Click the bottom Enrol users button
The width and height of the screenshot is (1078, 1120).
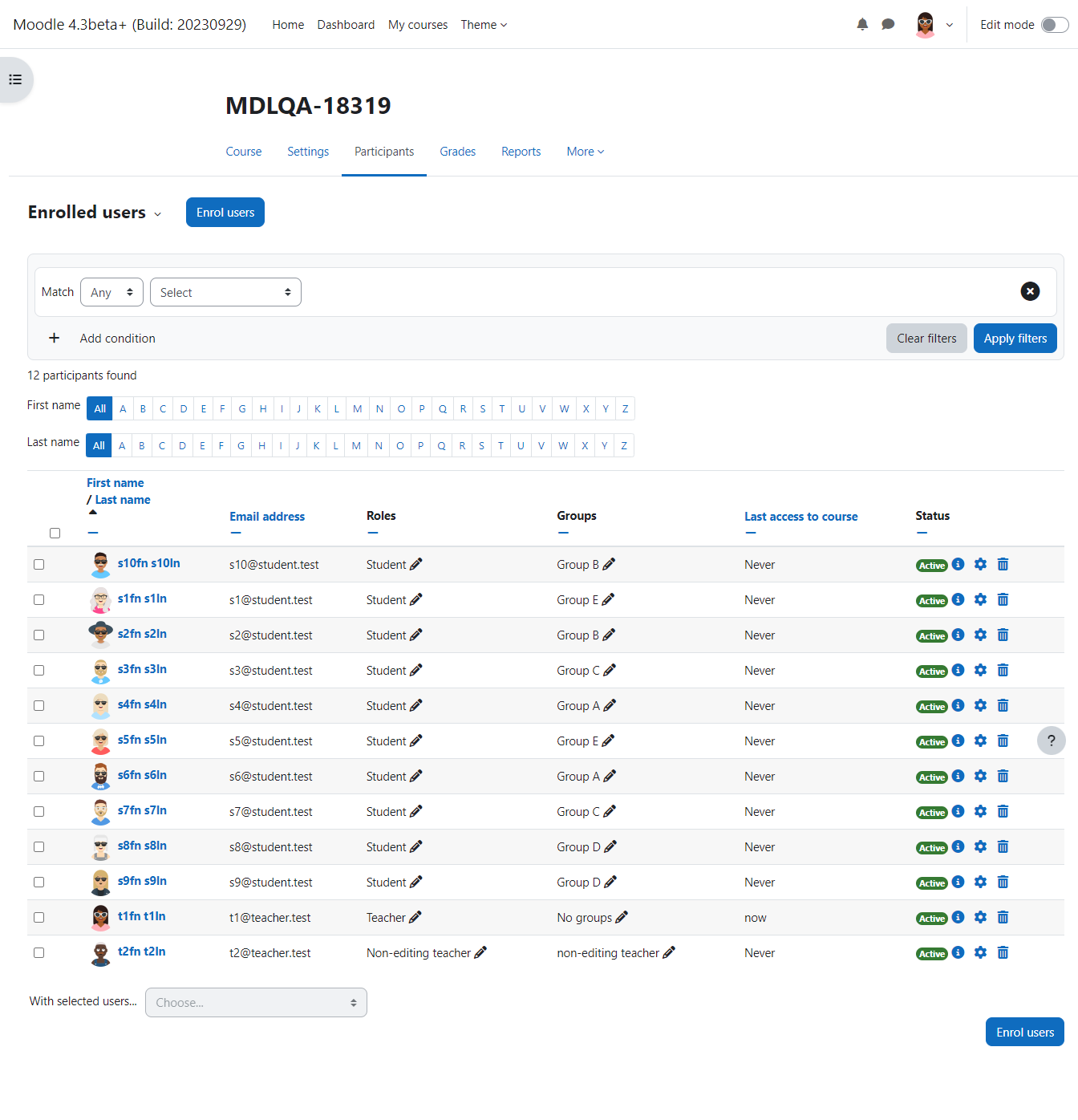click(1025, 1032)
